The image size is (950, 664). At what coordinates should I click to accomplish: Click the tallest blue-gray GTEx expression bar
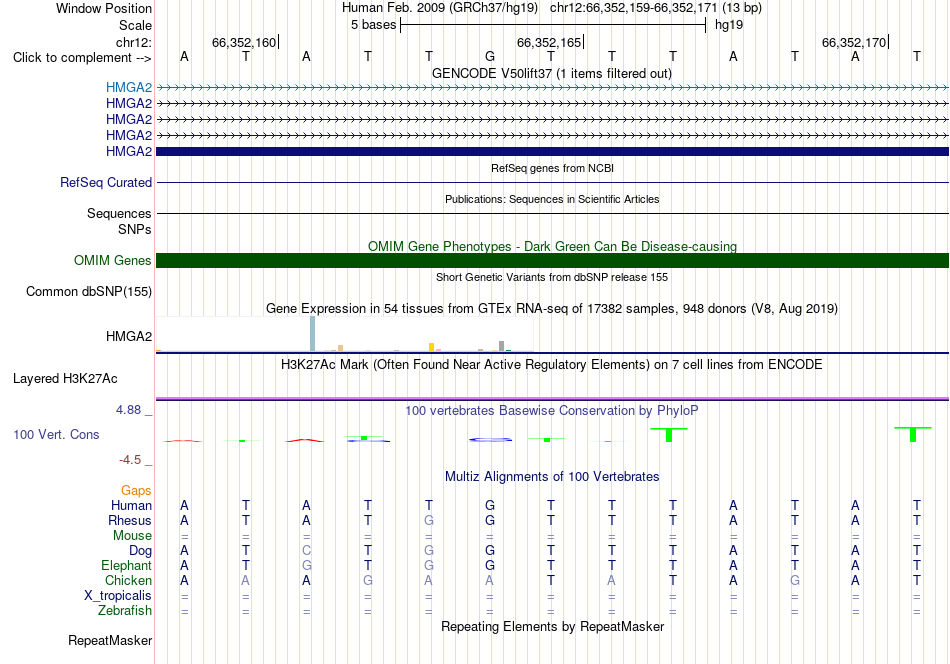313,333
